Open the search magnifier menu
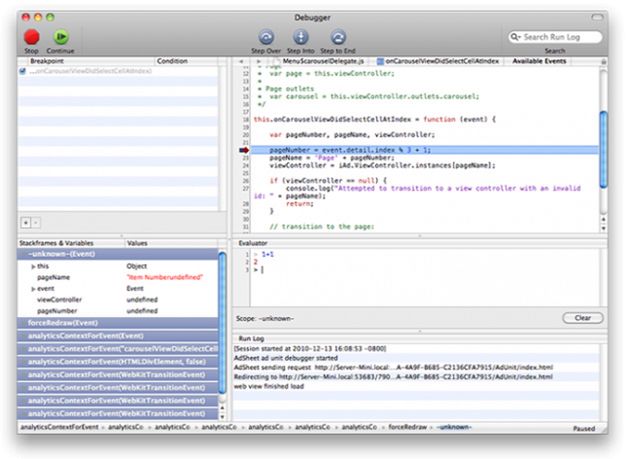630x459 pixels. [x=515, y=37]
